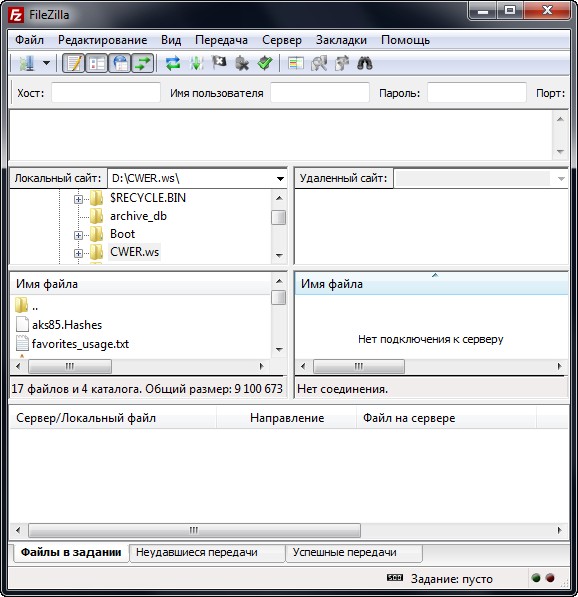
Task: Click the green activity indicator light
Action: (x=536, y=578)
